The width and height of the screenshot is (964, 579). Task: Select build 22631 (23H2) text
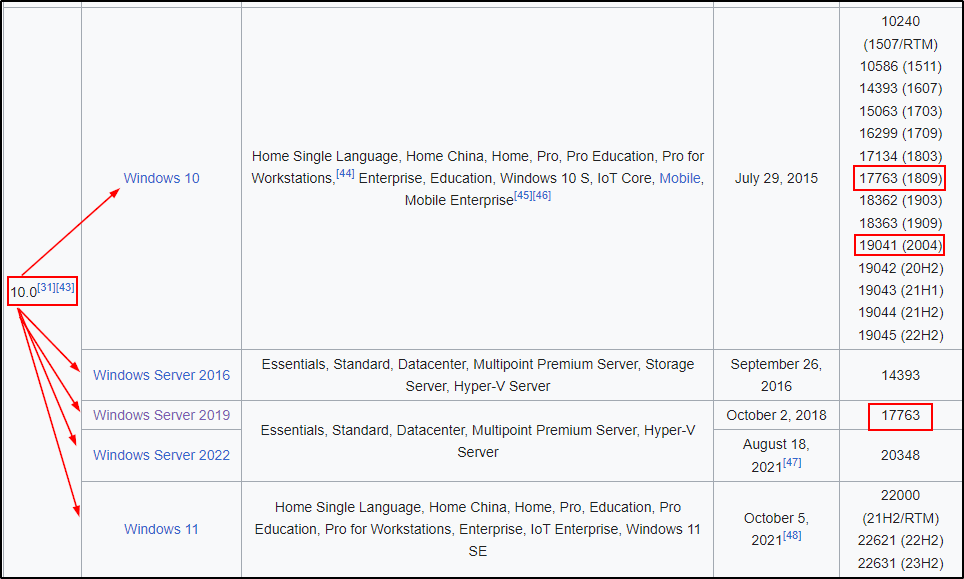click(900, 563)
